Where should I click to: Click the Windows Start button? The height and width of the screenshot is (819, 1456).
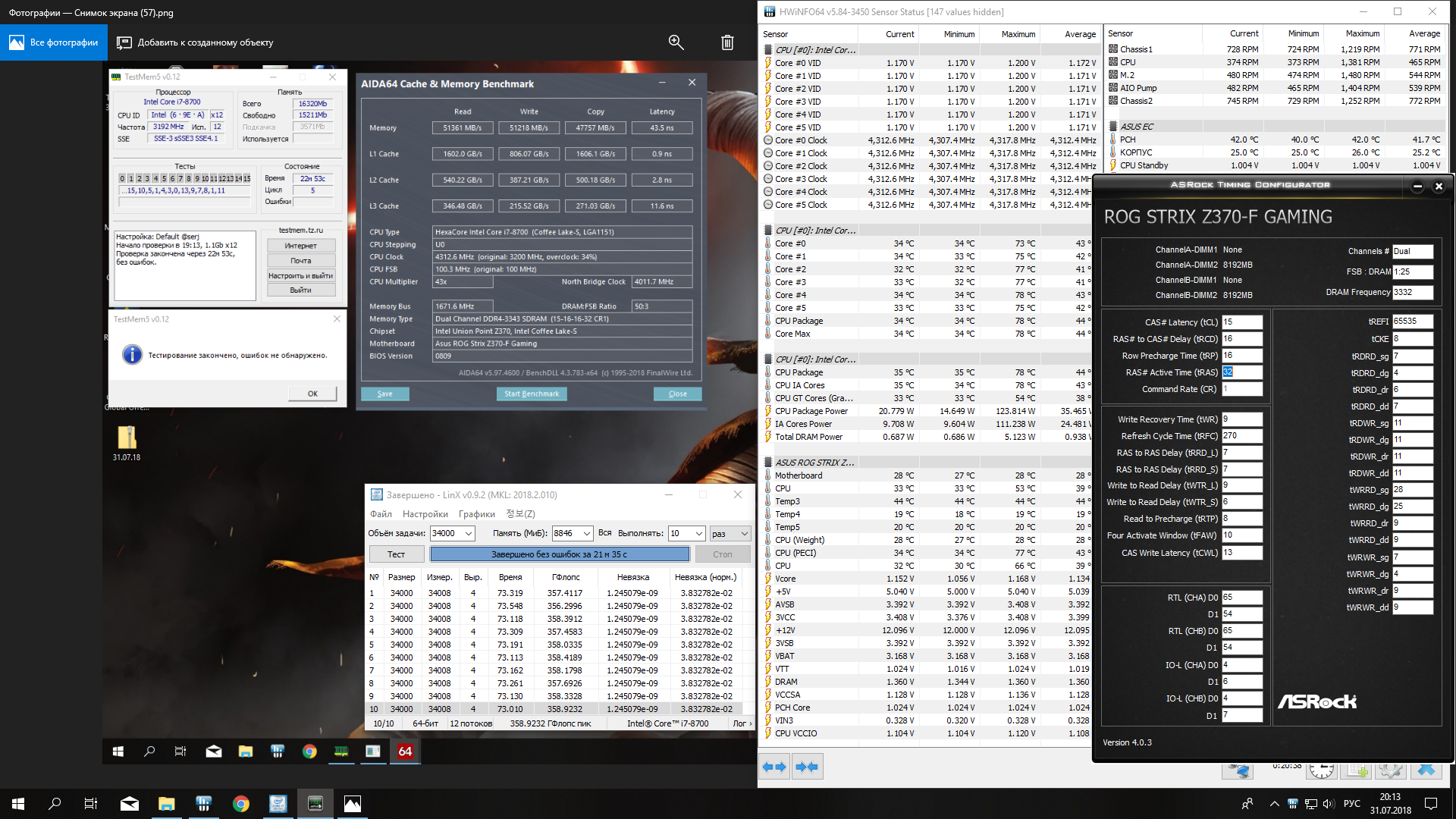[18, 804]
